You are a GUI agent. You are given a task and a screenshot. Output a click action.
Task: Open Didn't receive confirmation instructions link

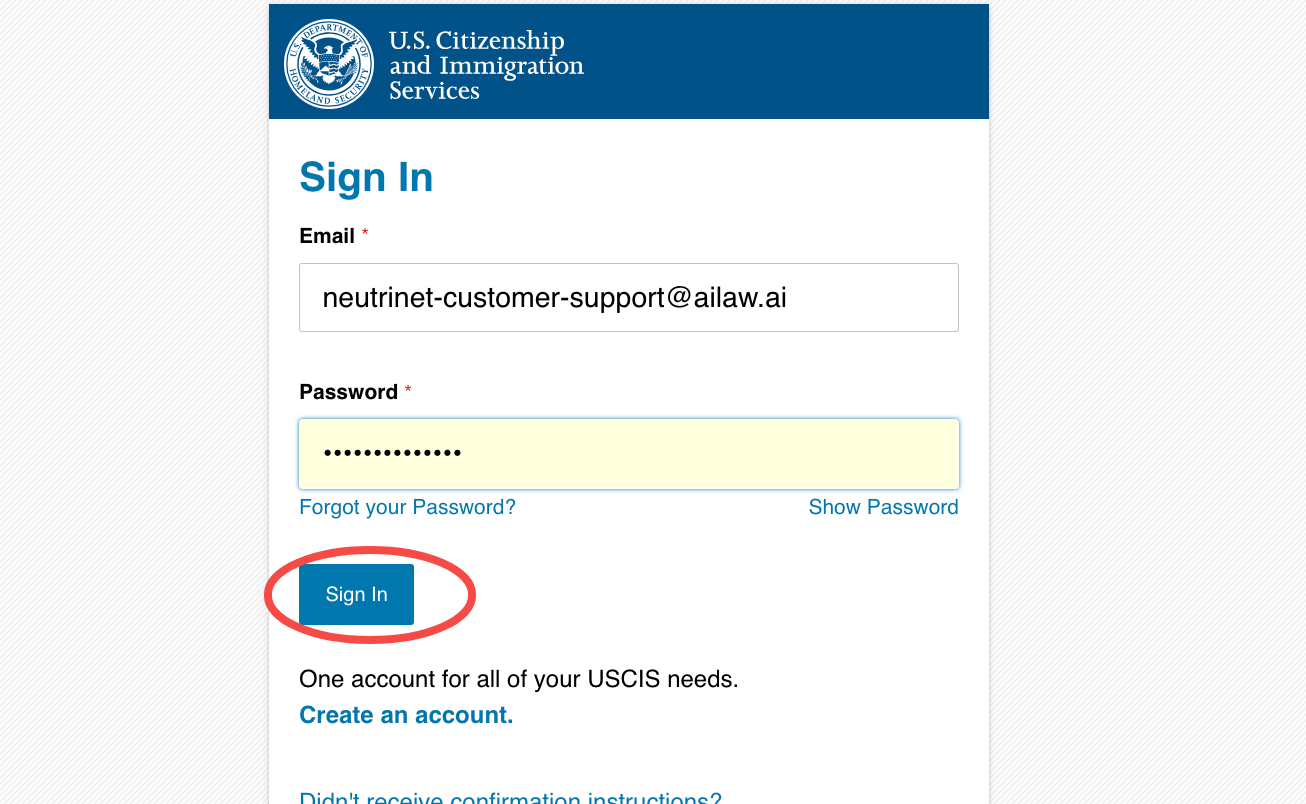(510, 798)
